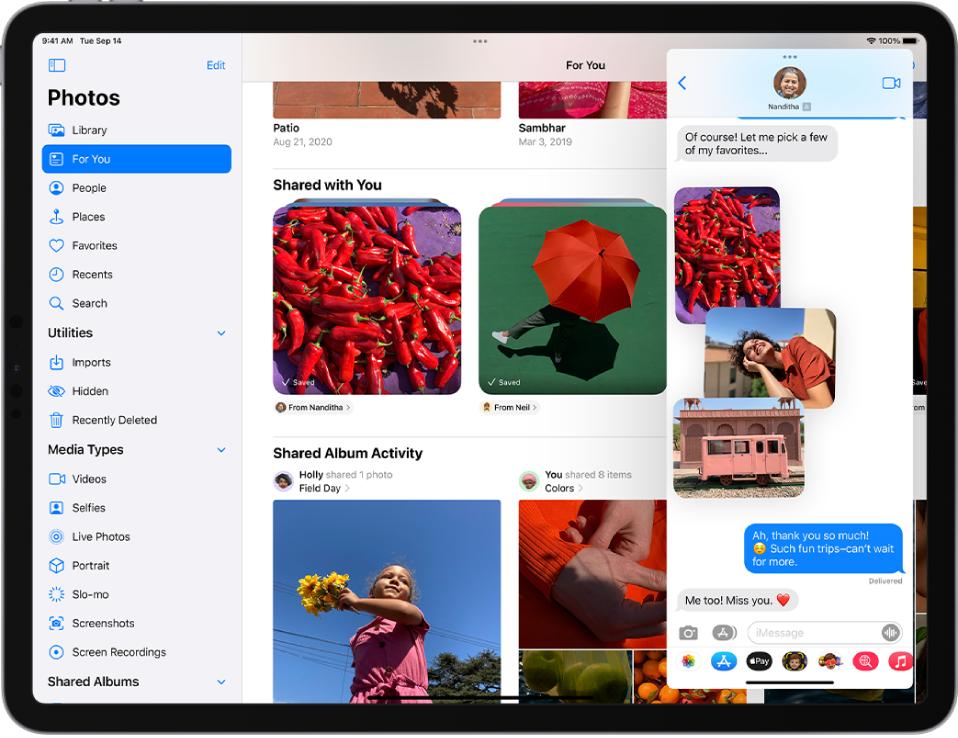Open Recently Deleted trash item
The height and width of the screenshot is (738, 958).
(x=114, y=421)
